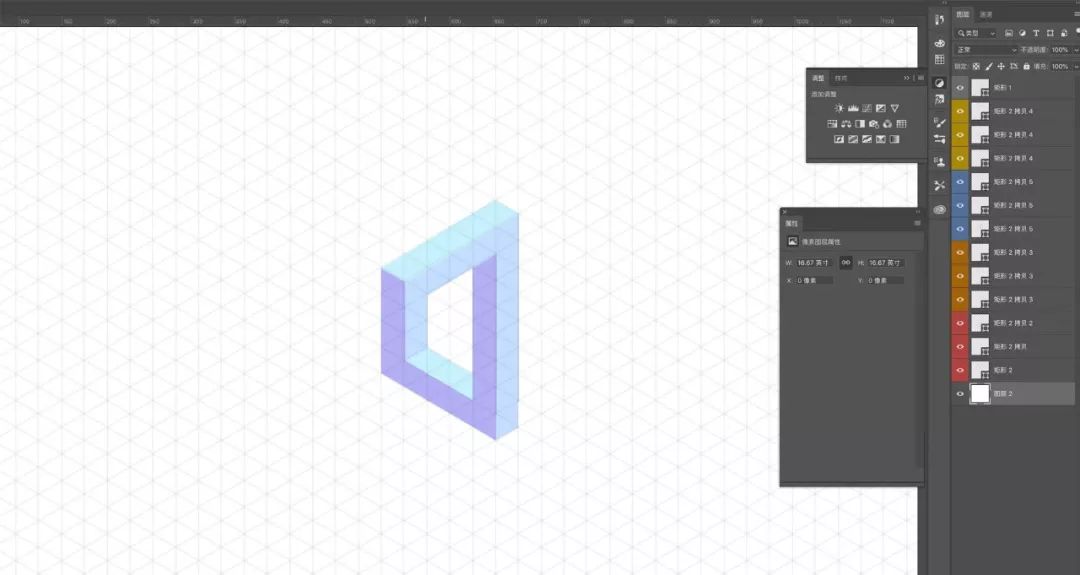Filter layers by type with the T icon
This screenshot has width=1080, height=575.
[x=1036, y=33]
